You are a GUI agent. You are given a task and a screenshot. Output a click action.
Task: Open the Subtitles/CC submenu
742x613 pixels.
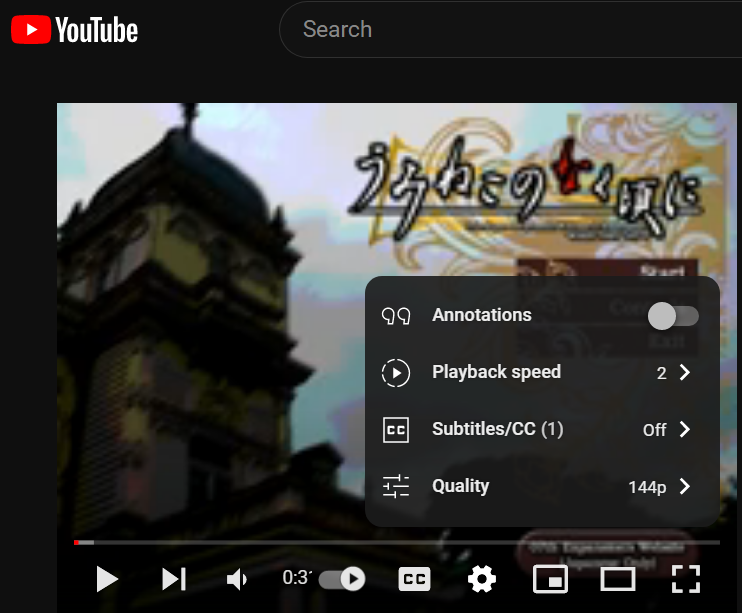pyautogui.click(x=542, y=429)
